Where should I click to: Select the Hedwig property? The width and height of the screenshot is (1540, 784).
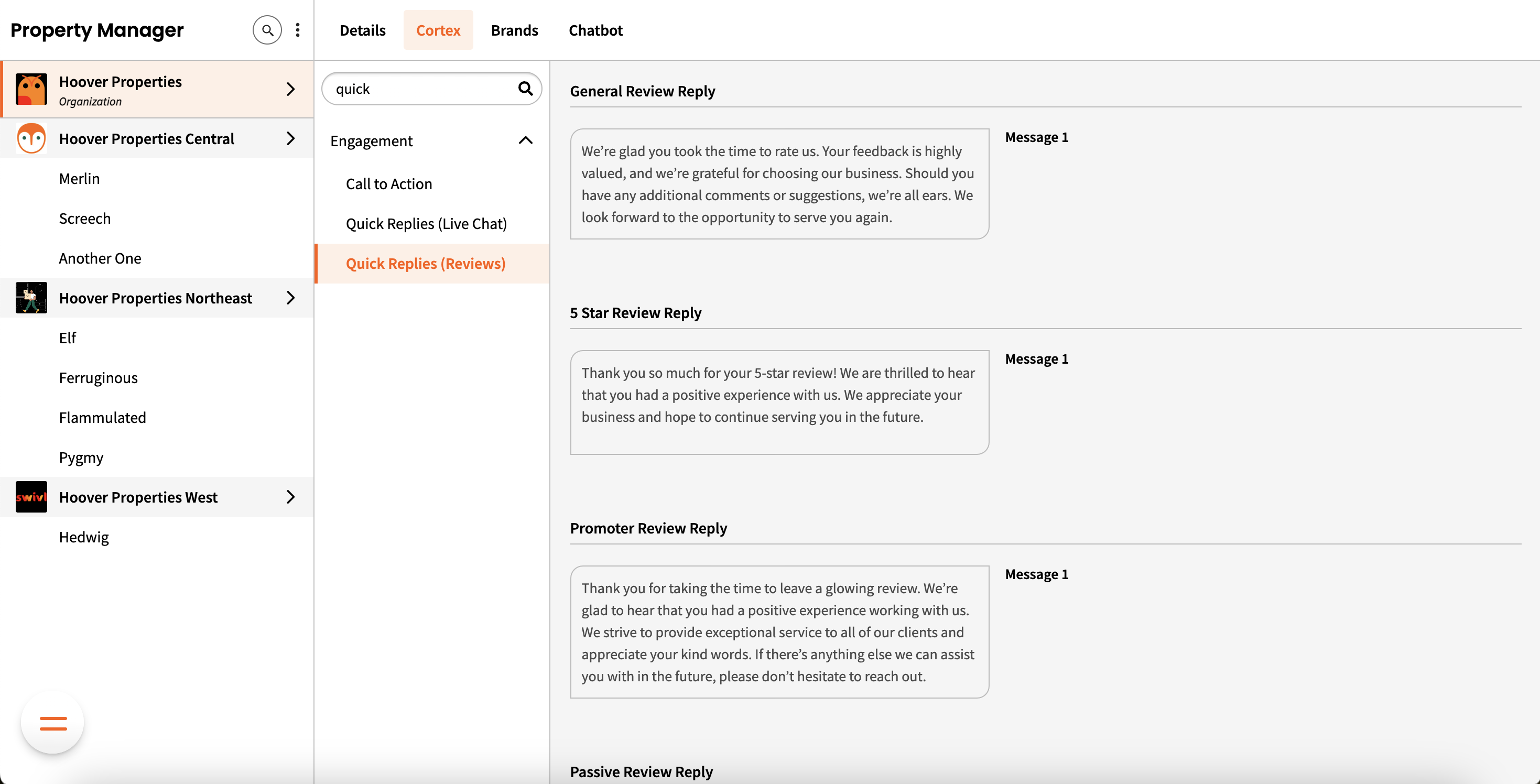[x=84, y=537]
